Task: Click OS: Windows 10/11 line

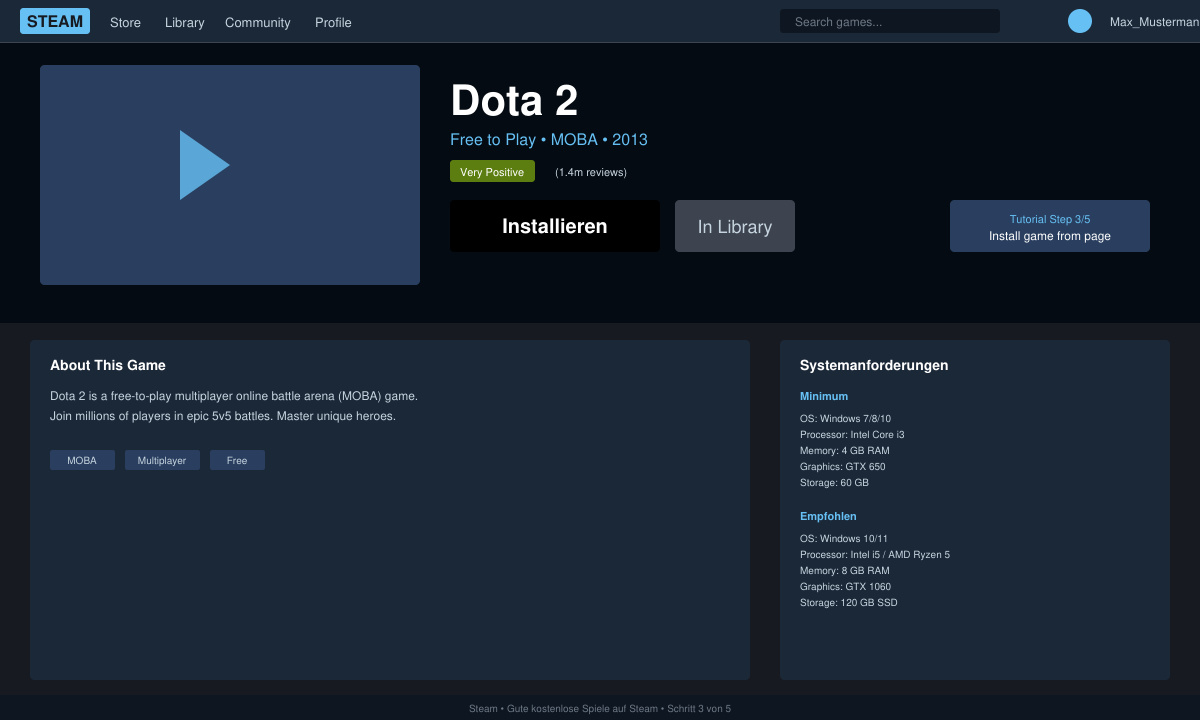Action: 844,538
